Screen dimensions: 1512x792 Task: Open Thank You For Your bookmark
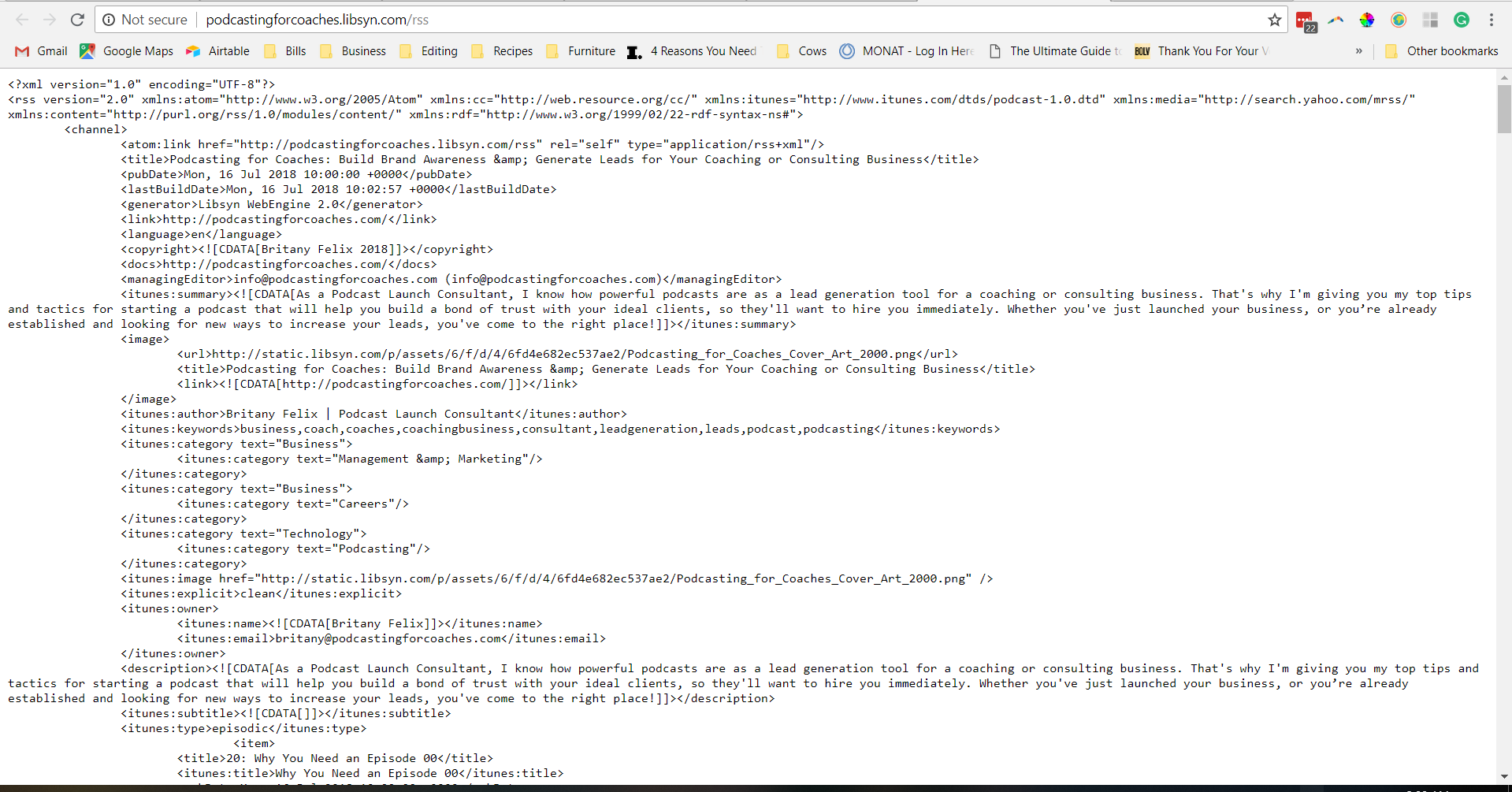pyautogui.click(x=1202, y=51)
